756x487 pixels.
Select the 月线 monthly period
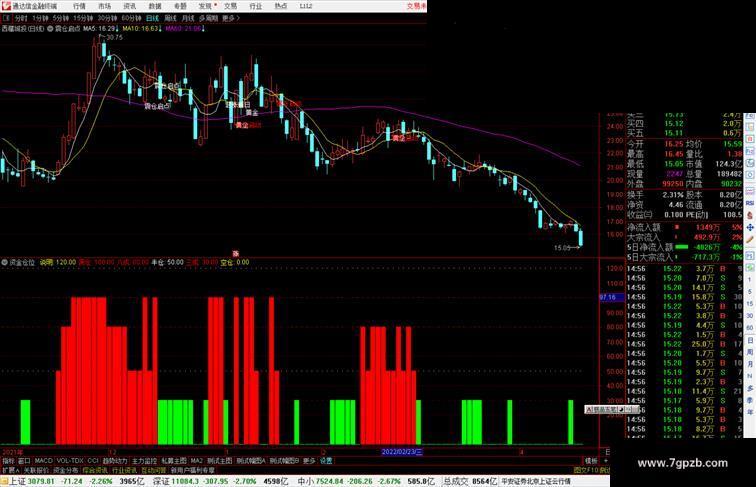pyautogui.click(x=188, y=18)
